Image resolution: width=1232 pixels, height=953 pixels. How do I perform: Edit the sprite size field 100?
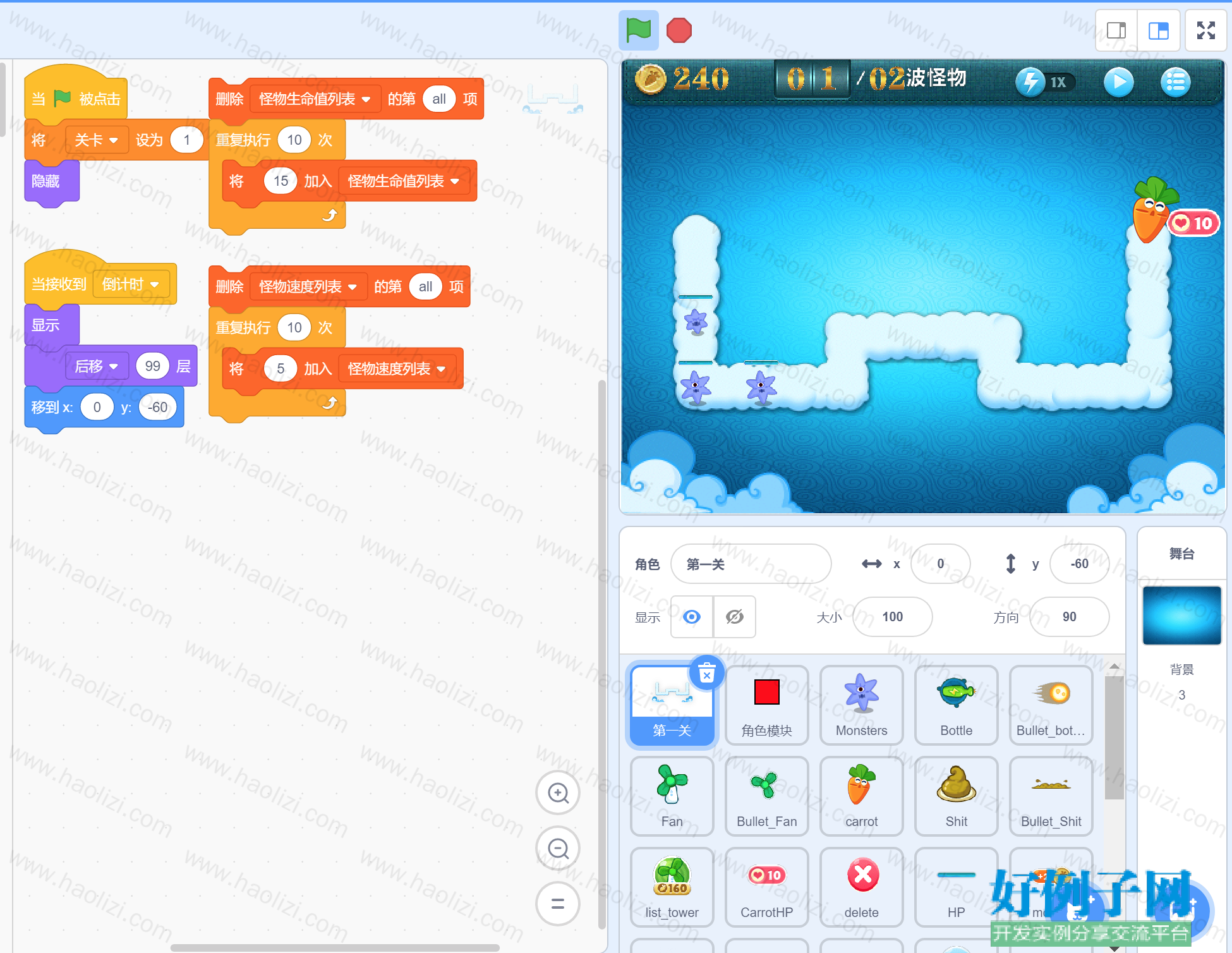point(892,617)
